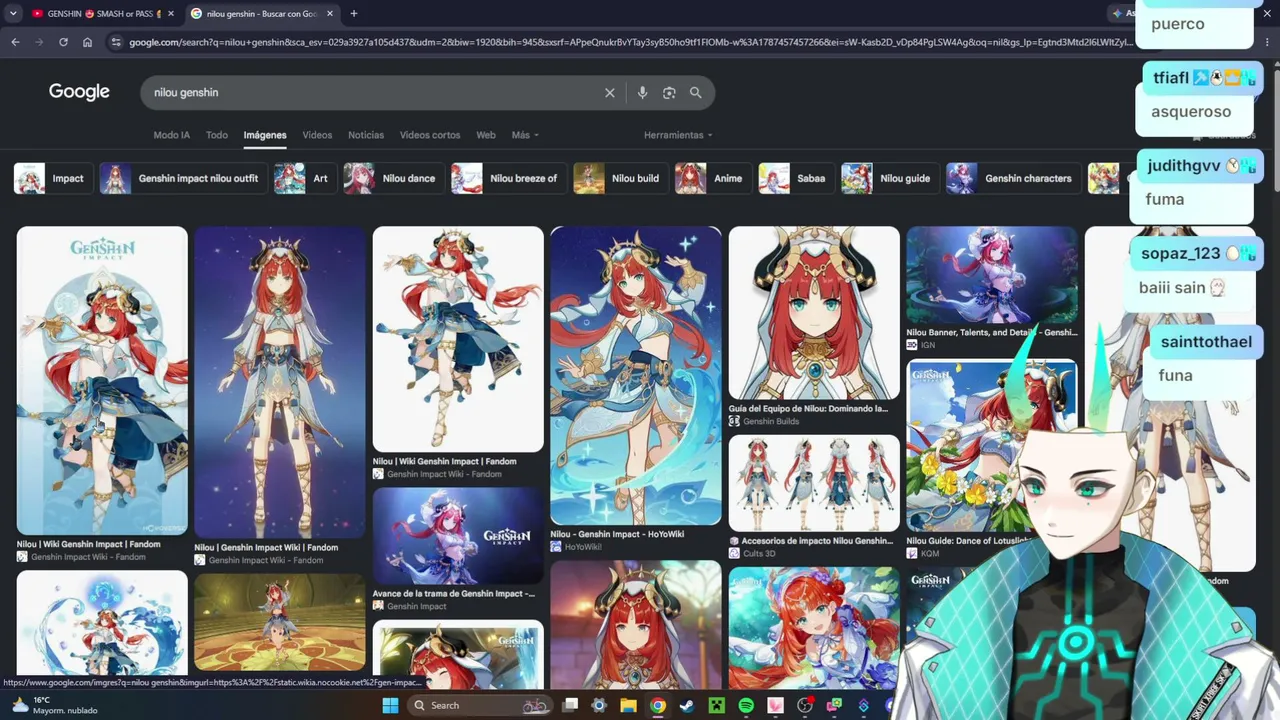
Task: Reload the current page
Action: point(63,42)
